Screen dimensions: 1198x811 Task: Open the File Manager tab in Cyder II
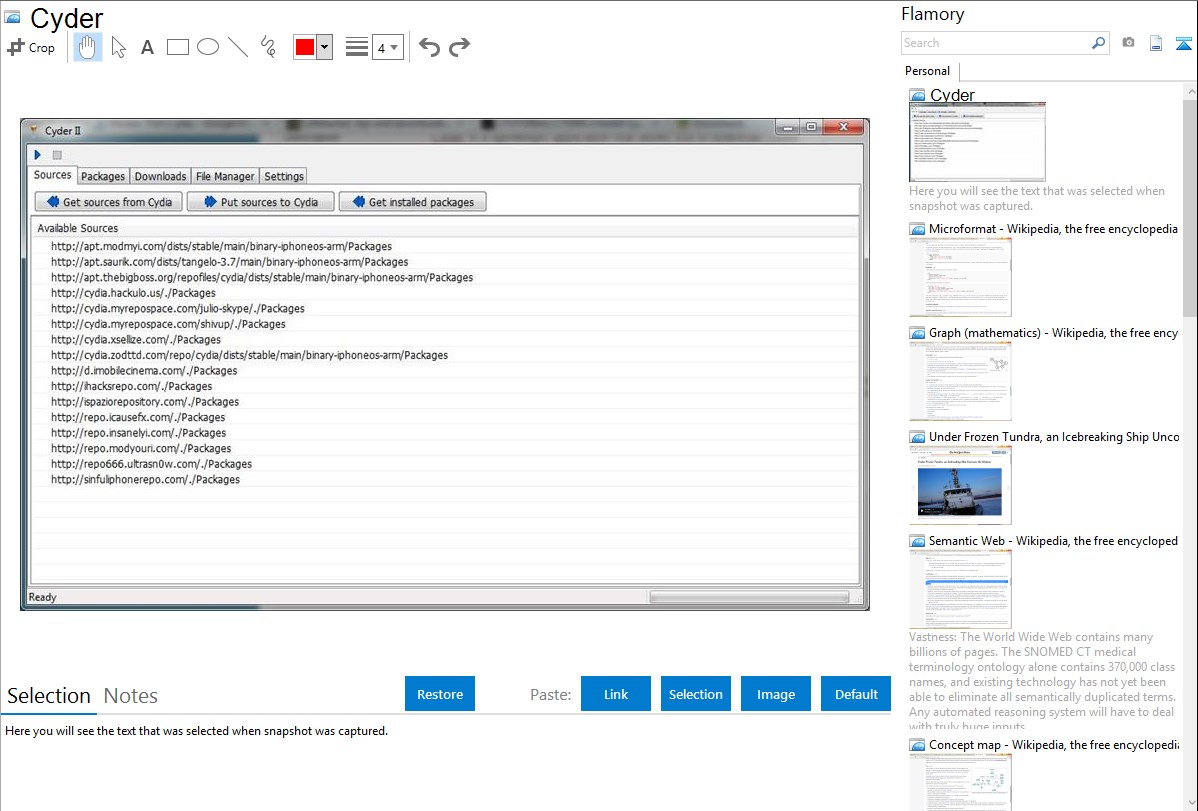point(225,177)
